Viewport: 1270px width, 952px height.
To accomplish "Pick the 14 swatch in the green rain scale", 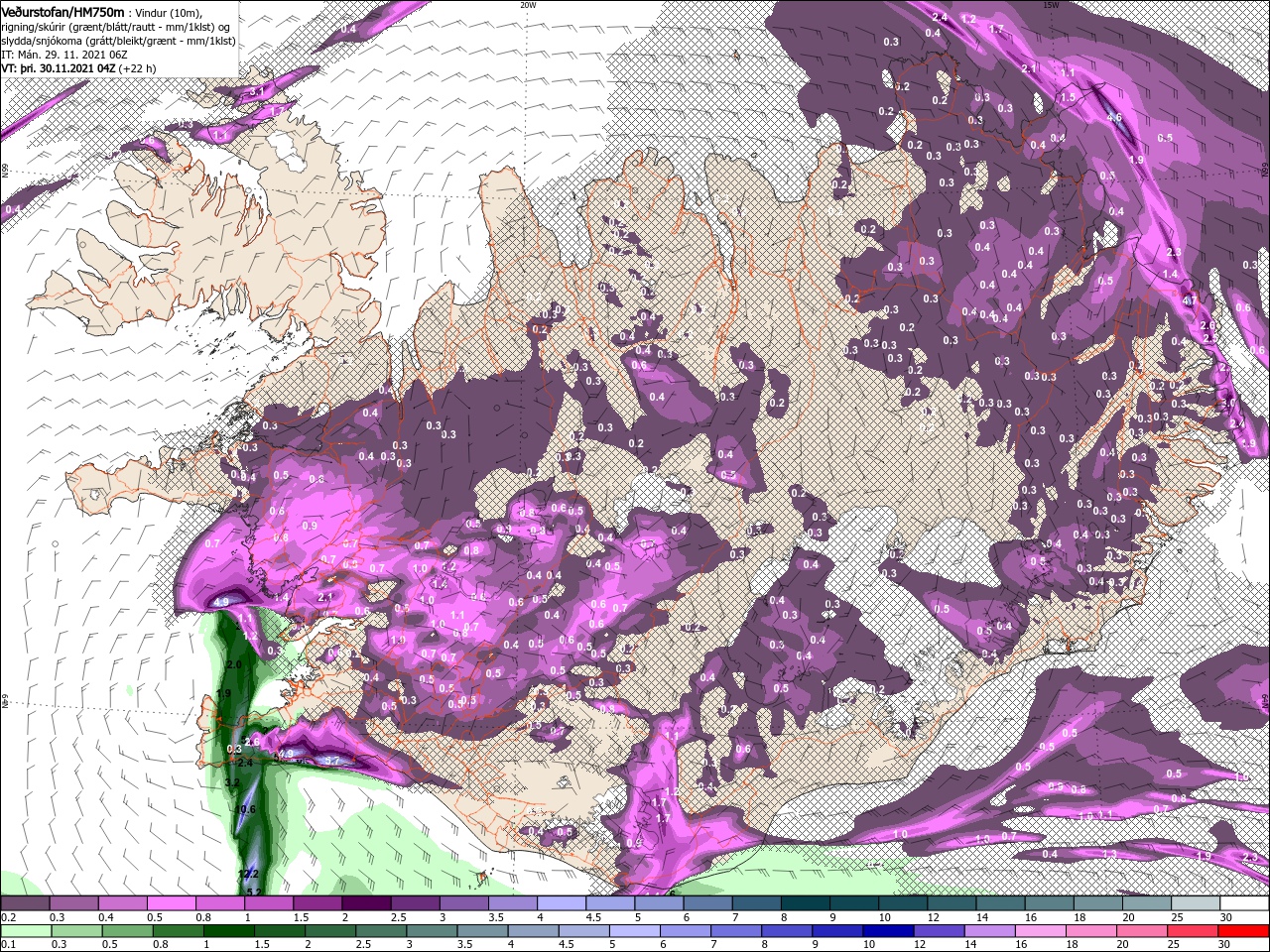I will click(x=989, y=931).
